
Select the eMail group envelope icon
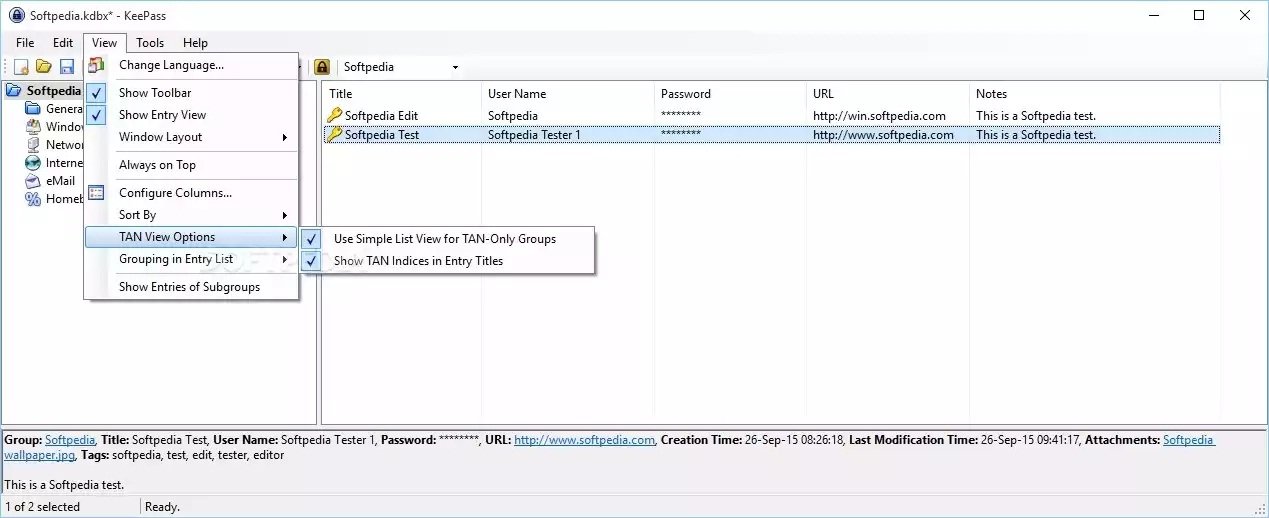click(x=33, y=181)
